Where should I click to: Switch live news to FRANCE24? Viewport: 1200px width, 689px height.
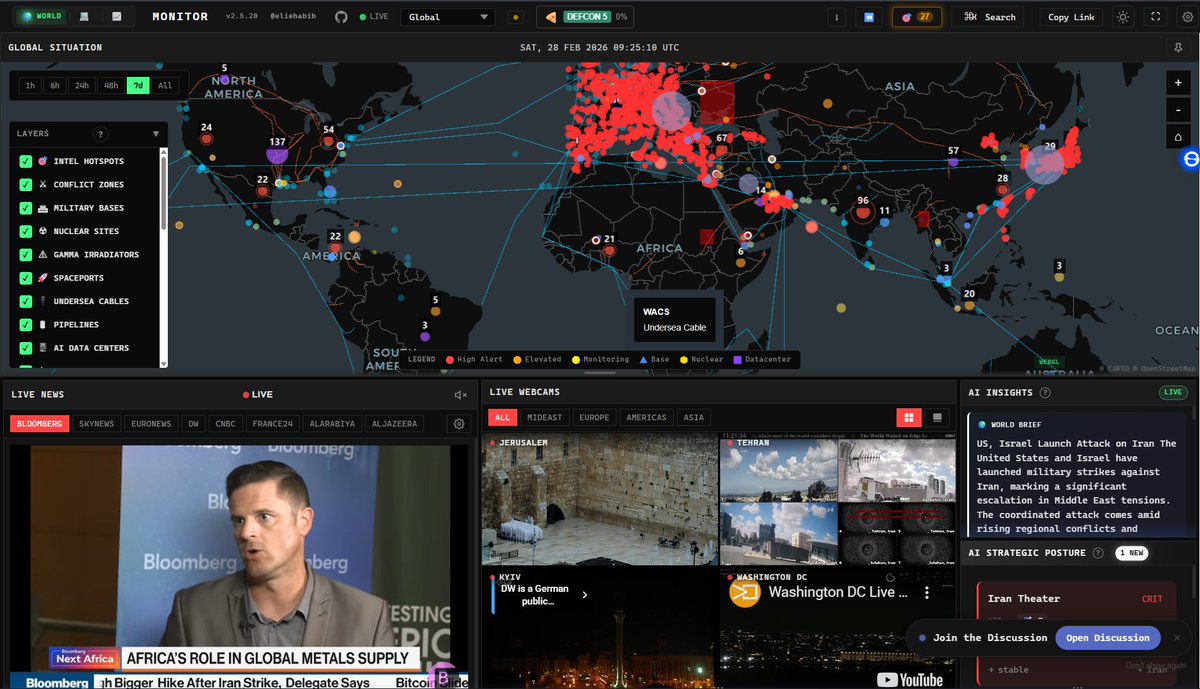(271, 424)
